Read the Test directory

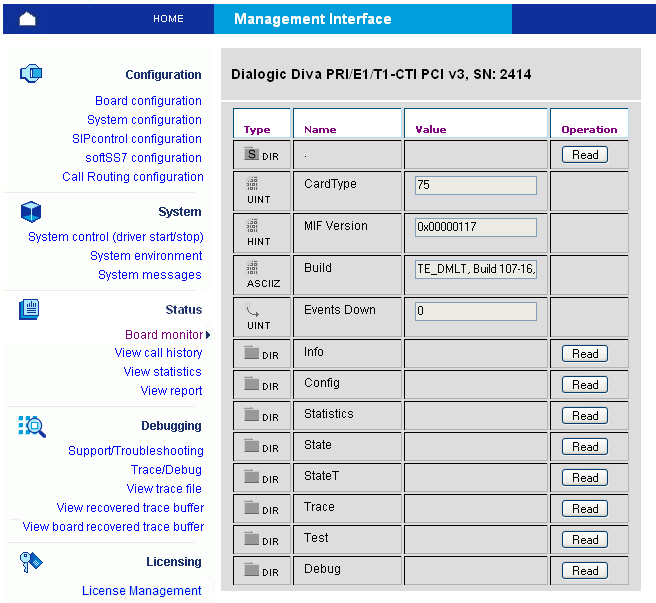tap(584, 540)
